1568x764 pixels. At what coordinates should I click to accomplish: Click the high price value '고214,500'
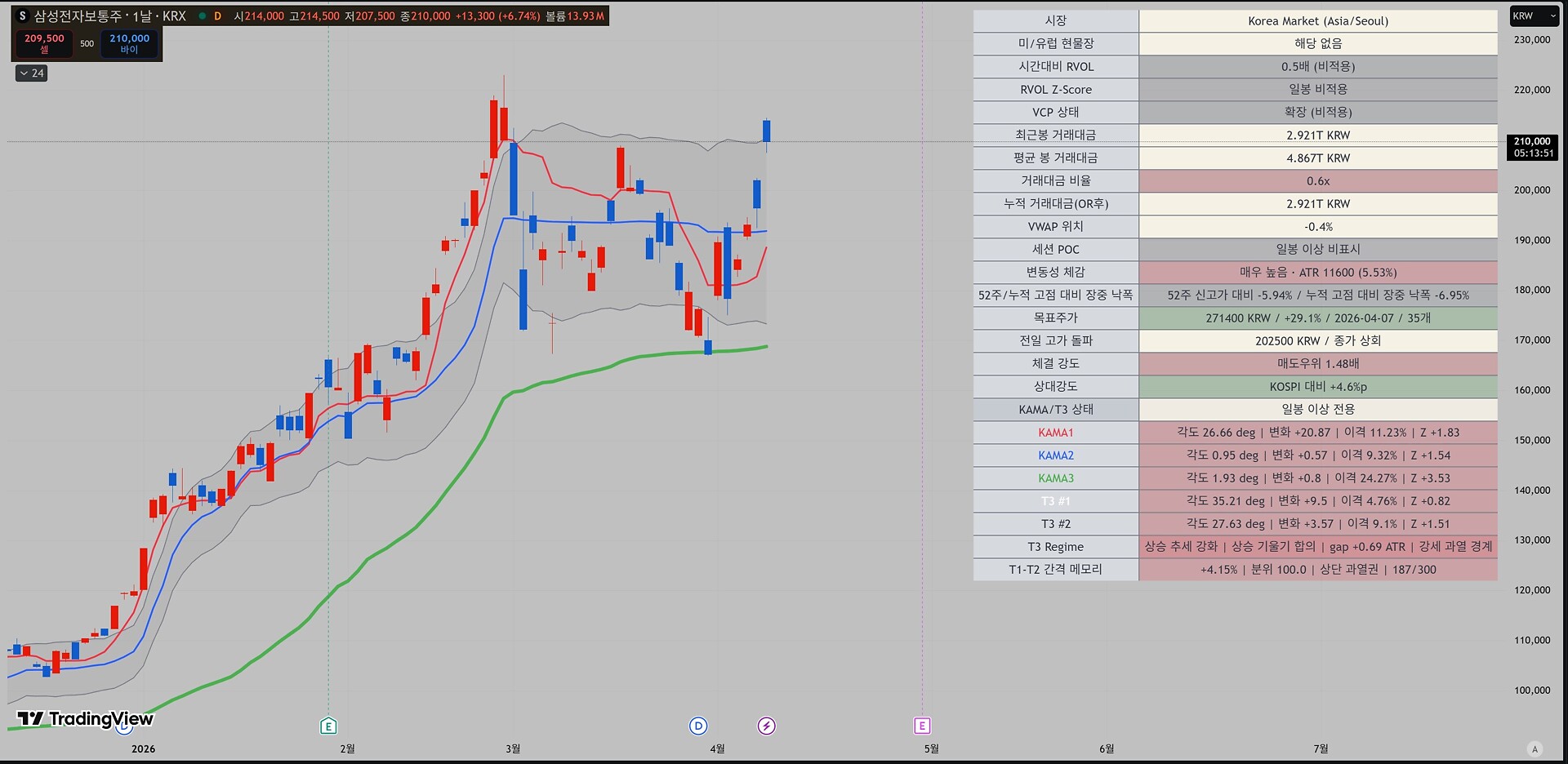click(314, 16)
